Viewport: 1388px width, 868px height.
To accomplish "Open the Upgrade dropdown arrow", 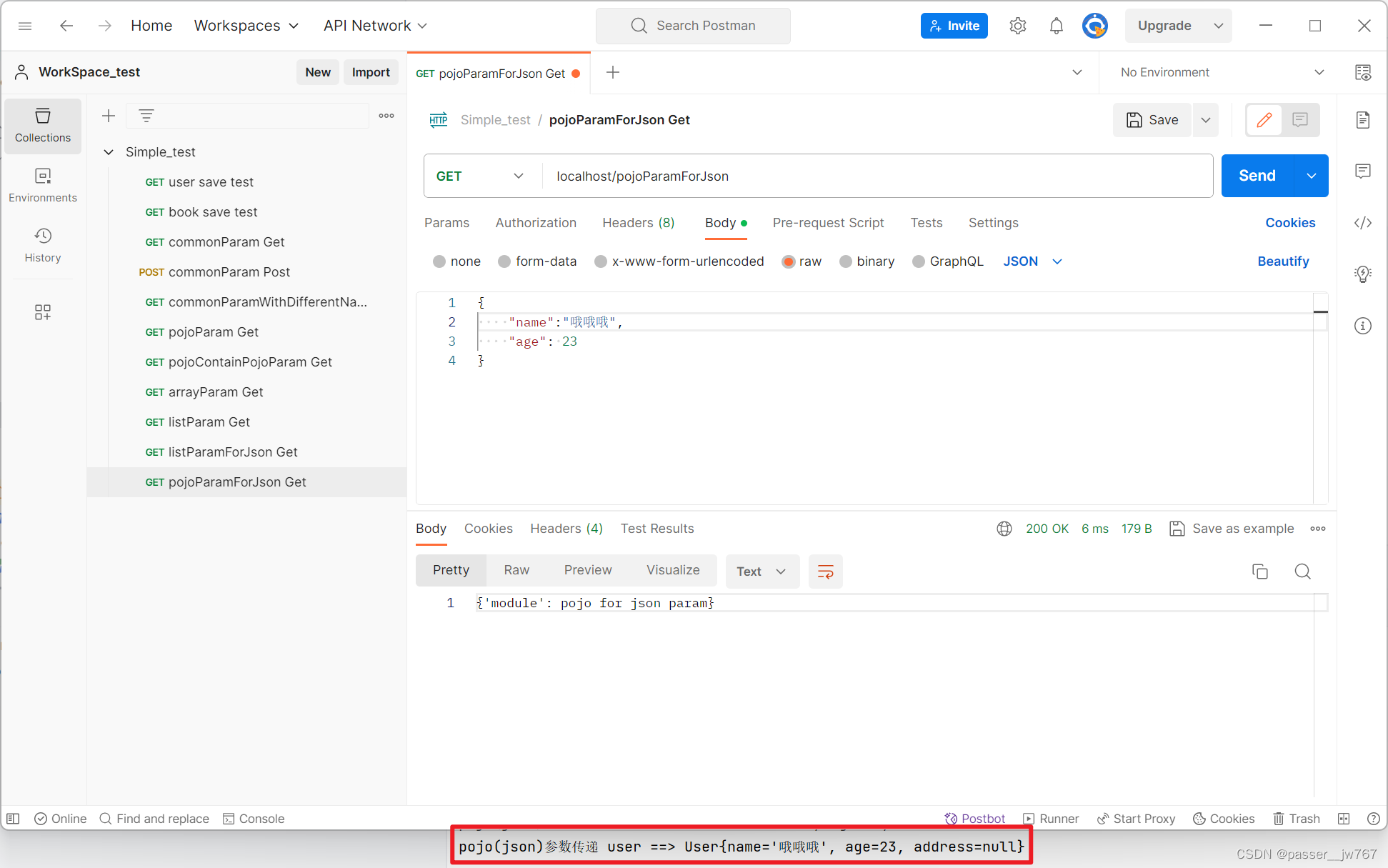I will (1219, 26).
